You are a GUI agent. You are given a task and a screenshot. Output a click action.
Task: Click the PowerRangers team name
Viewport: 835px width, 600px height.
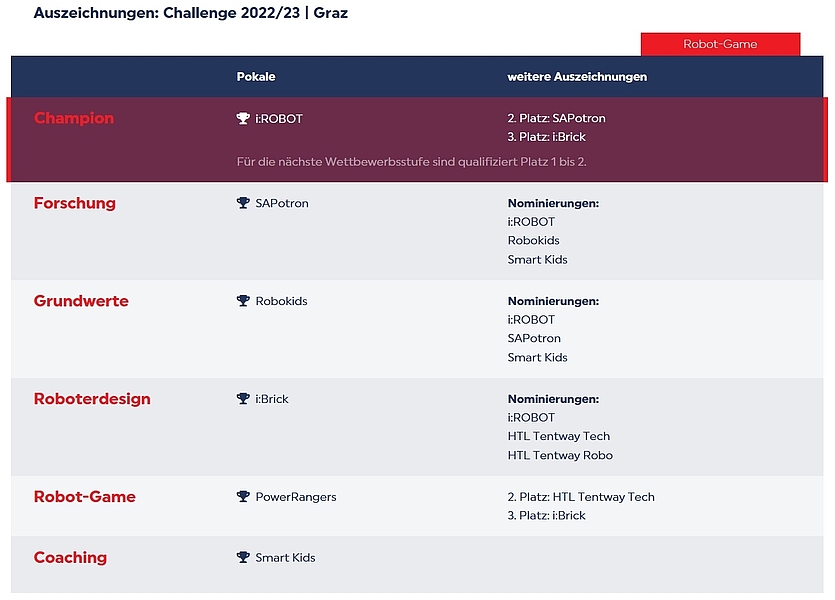click(296, 497)
